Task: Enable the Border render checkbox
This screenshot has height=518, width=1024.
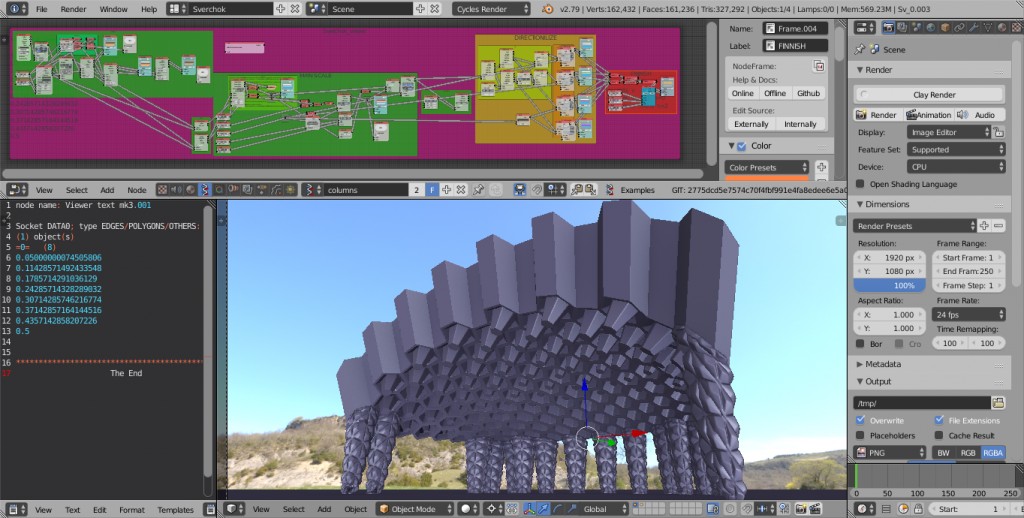Action: pos(860,344)
